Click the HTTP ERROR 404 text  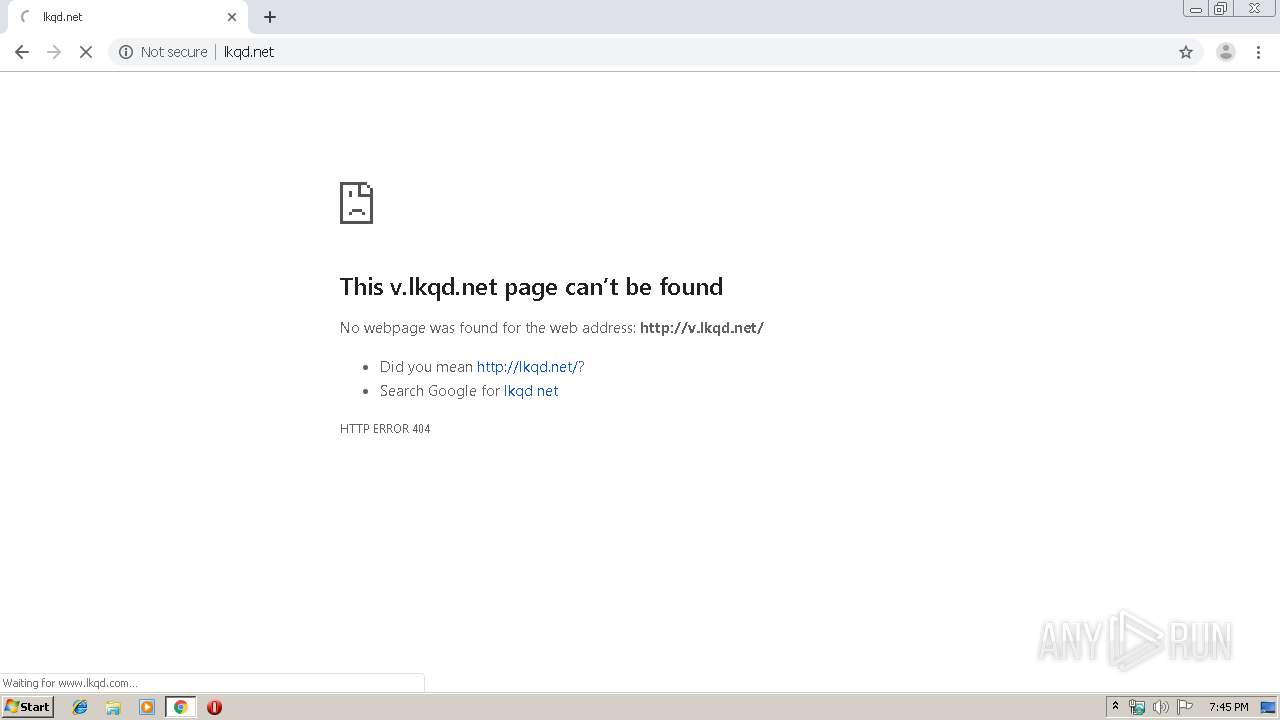click(x=385, y=429)
